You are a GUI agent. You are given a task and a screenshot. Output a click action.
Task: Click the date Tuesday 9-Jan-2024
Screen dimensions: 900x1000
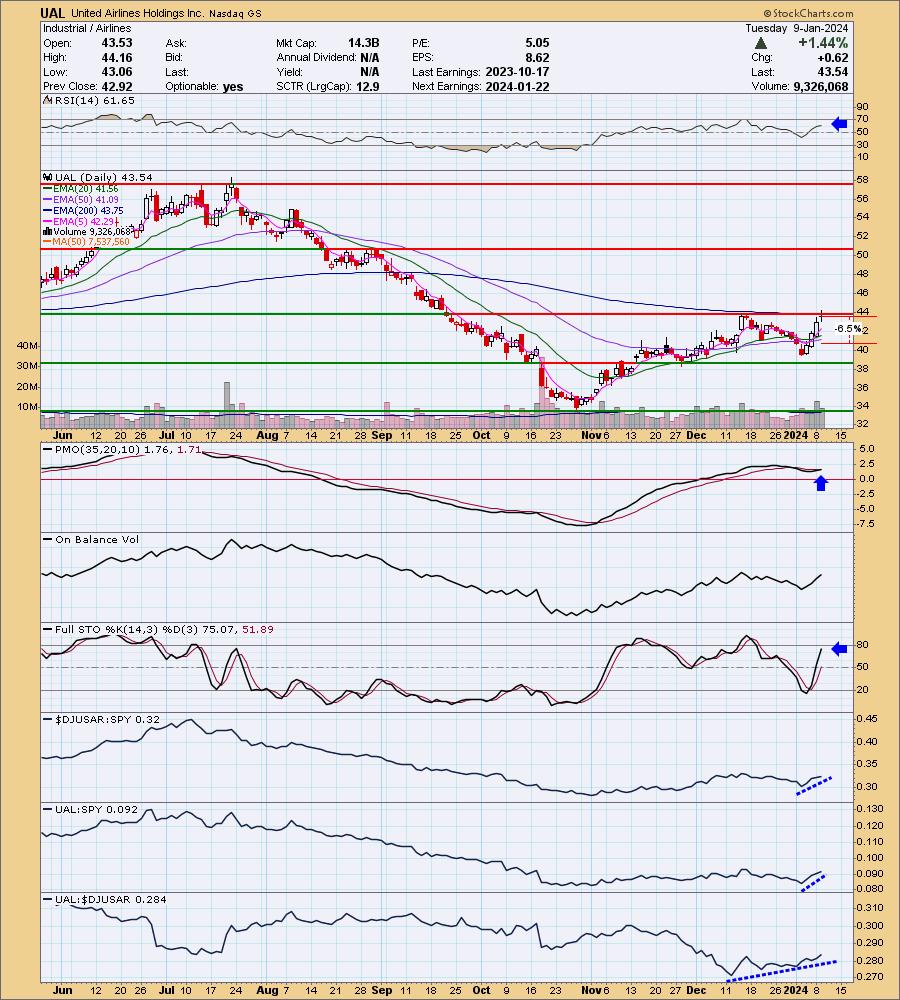[x=797, y=28]
